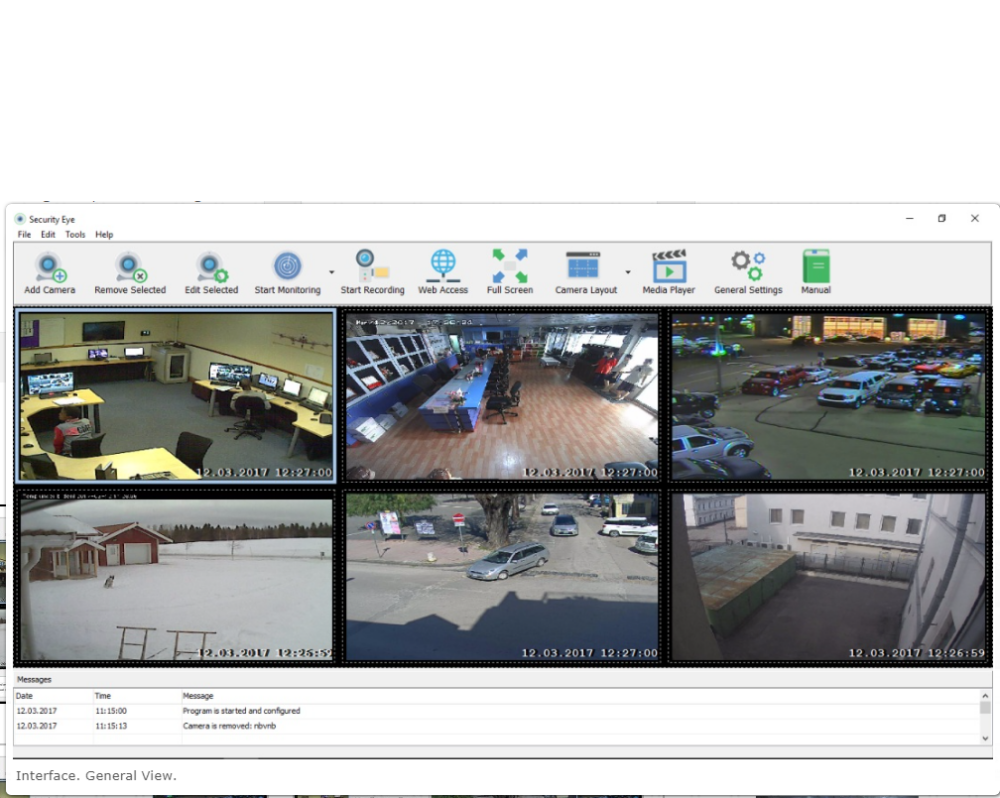The image size is (1000, 798).
Task: Open the Tools menu
Action: tap(75, 235)
